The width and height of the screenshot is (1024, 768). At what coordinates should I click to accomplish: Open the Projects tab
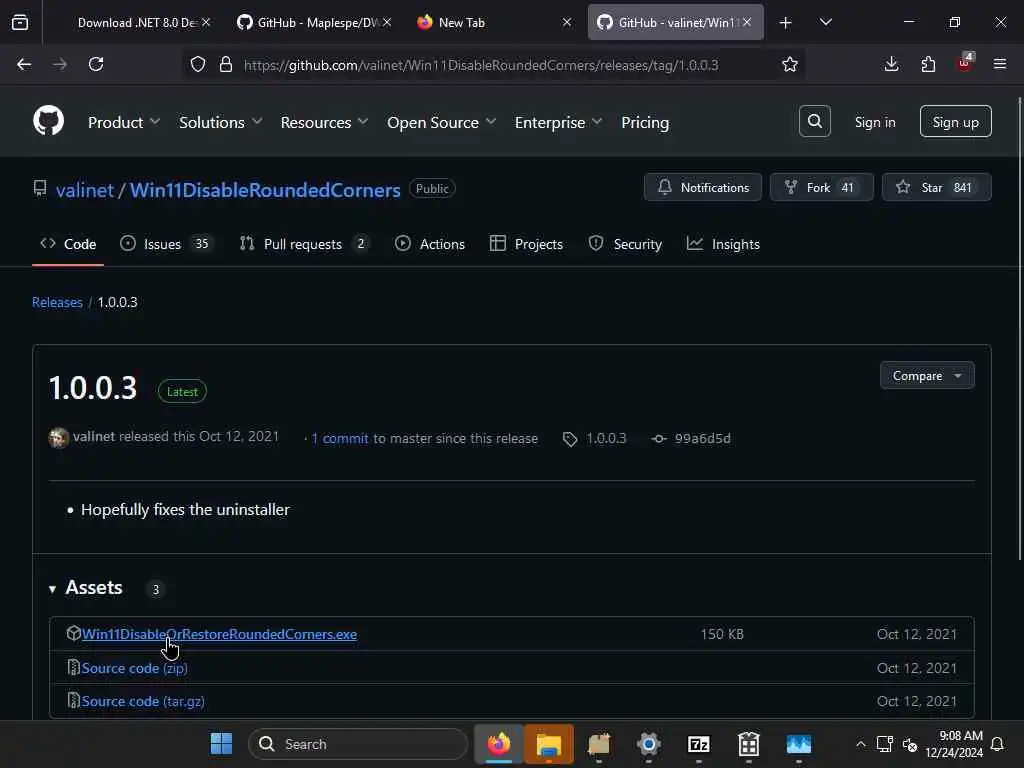coord(526,244)
